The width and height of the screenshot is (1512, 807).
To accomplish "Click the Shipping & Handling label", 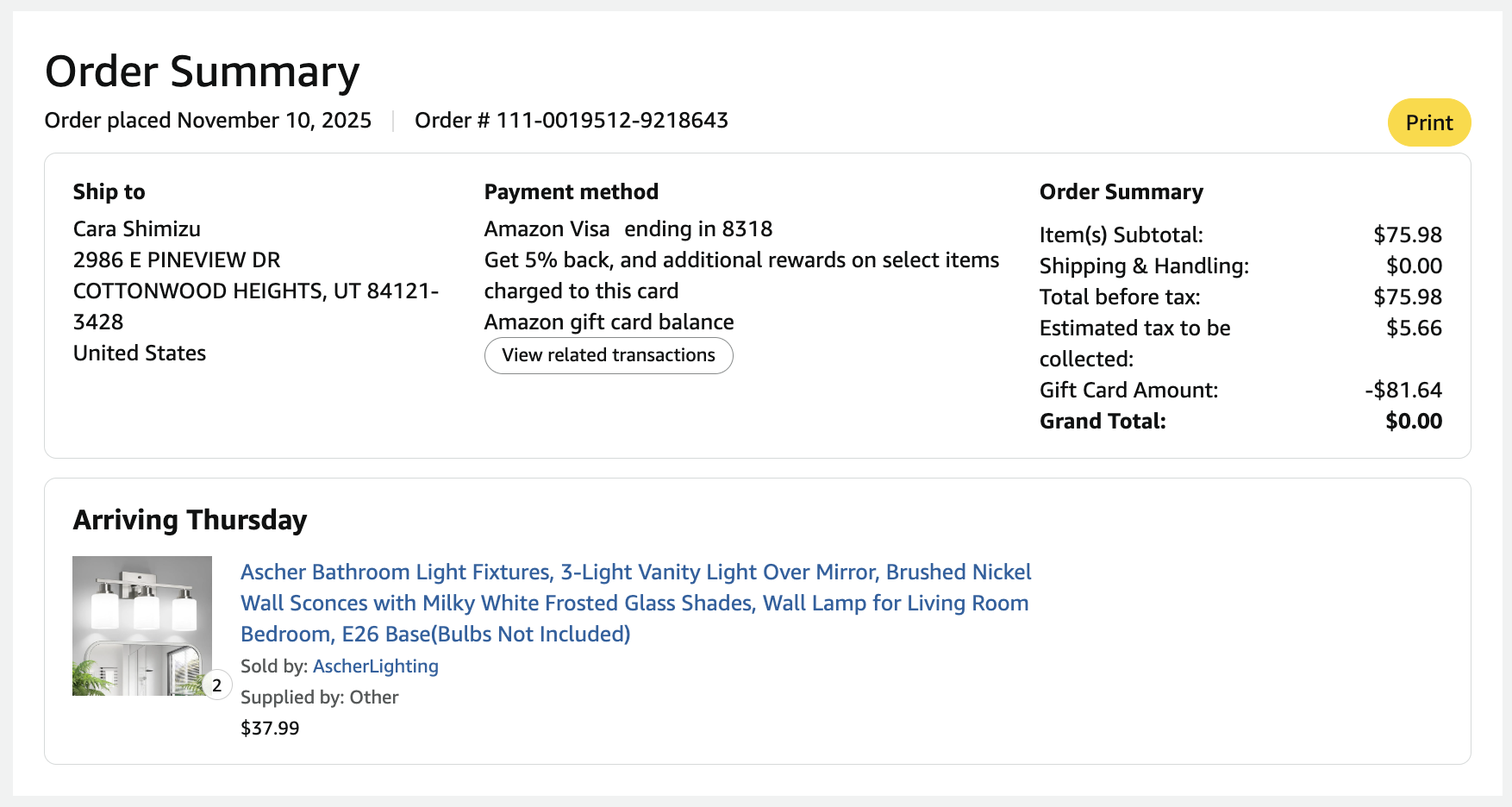I will point(1143,266).
